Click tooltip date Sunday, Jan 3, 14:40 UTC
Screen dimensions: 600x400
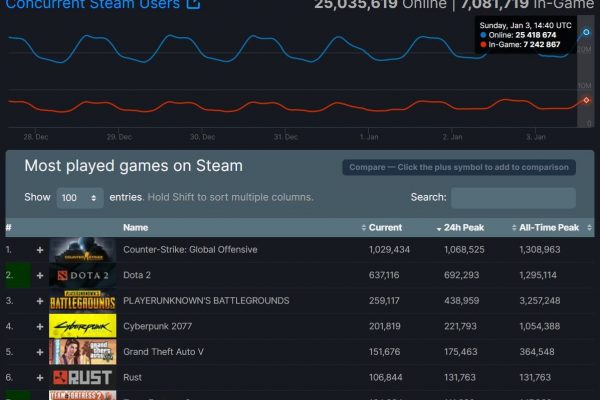click(525, 26)
